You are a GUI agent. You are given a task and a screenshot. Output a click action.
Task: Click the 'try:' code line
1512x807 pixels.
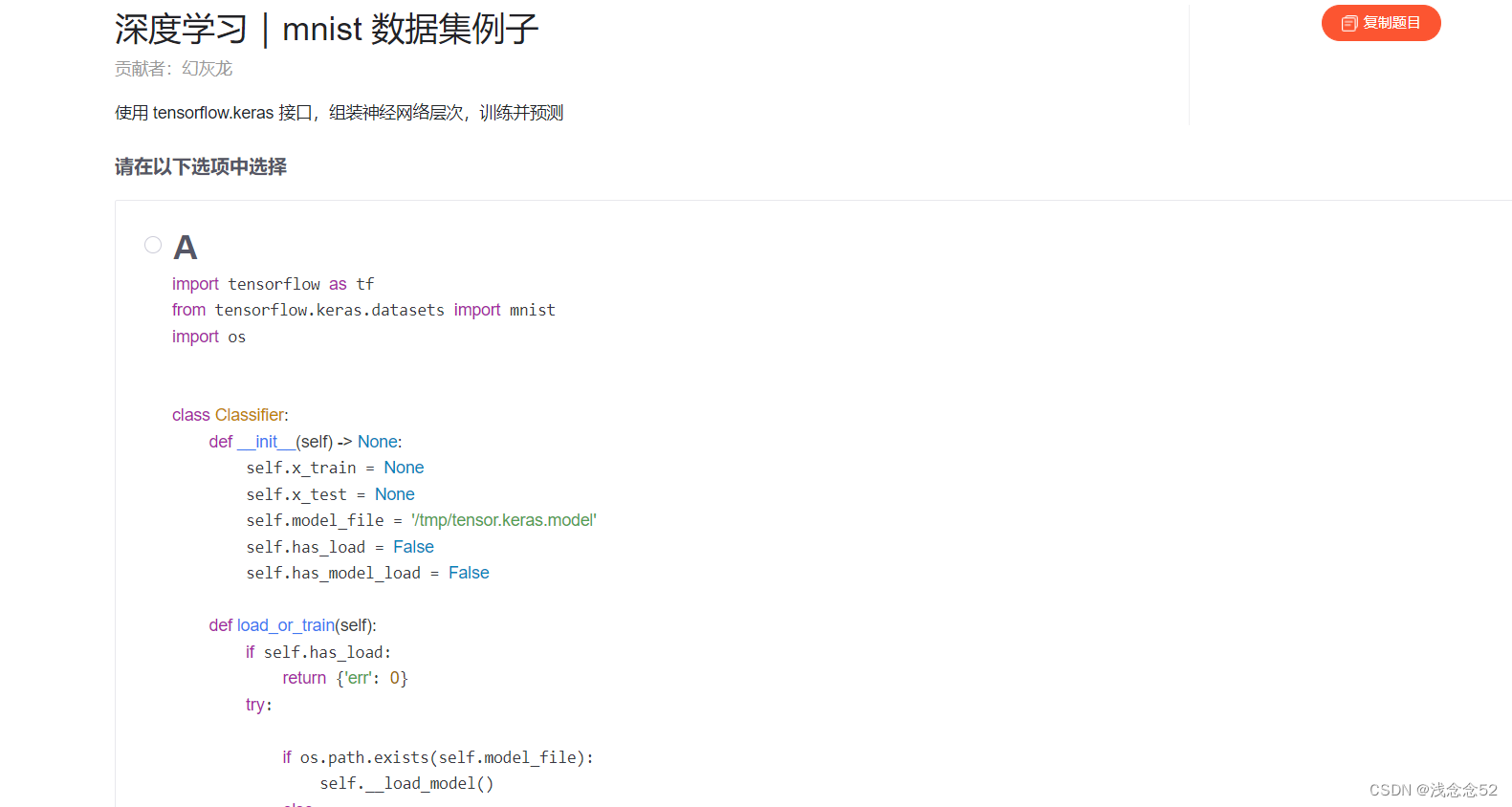(x=258, y=705)
